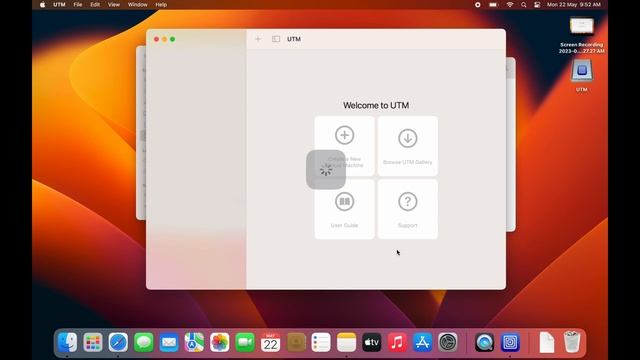Click the yellow minimize button of UTM window
The height and width of the screenshot is (360, 640).
click(x=164, y=39)
